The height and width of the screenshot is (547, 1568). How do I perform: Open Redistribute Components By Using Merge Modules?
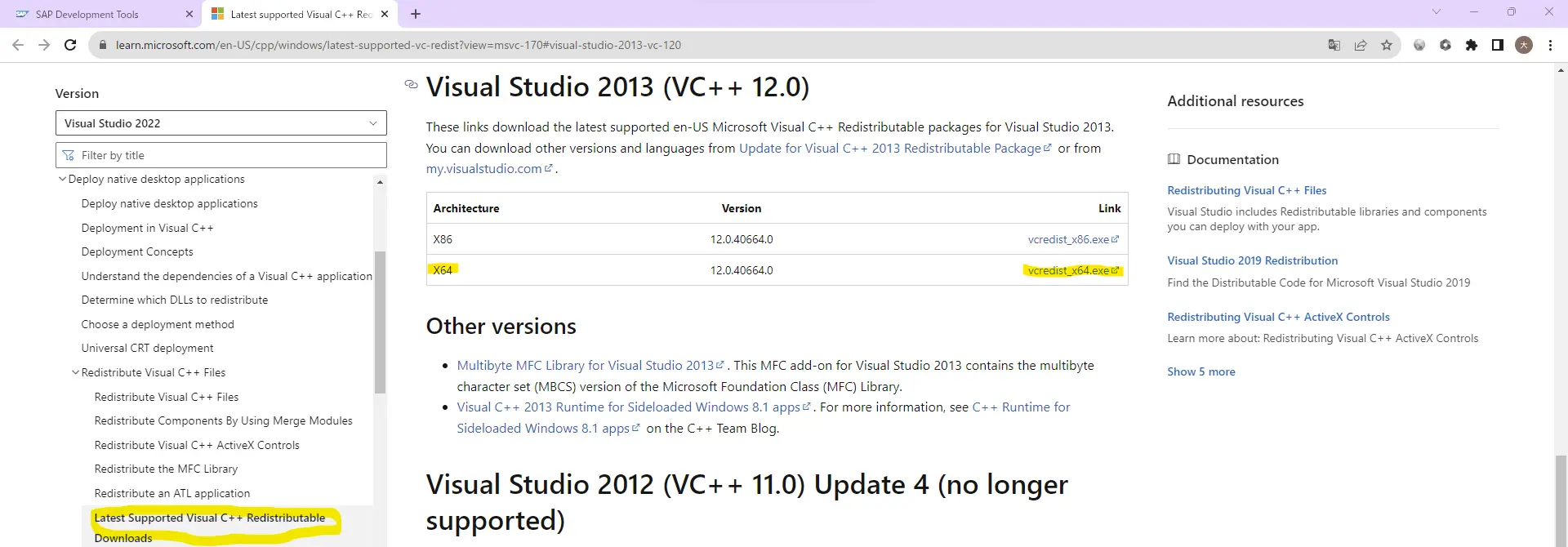coord(224,420)
